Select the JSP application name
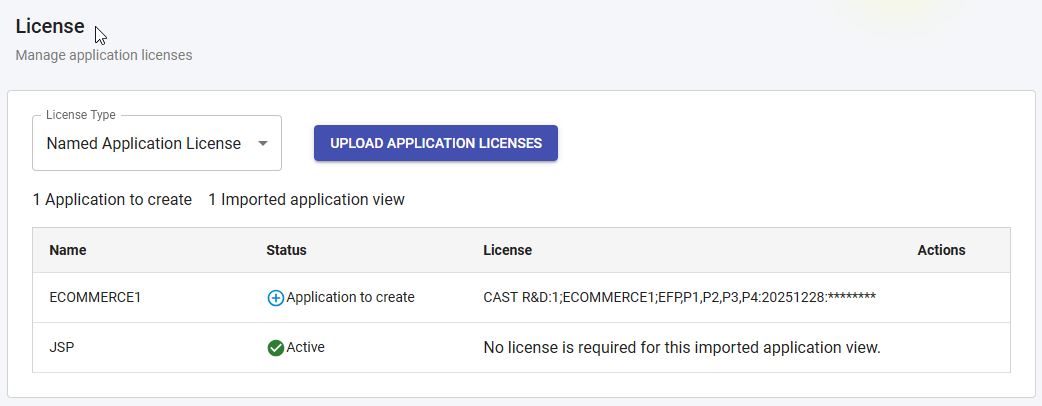The image size is (1042, 406). [x=62, y=347]
